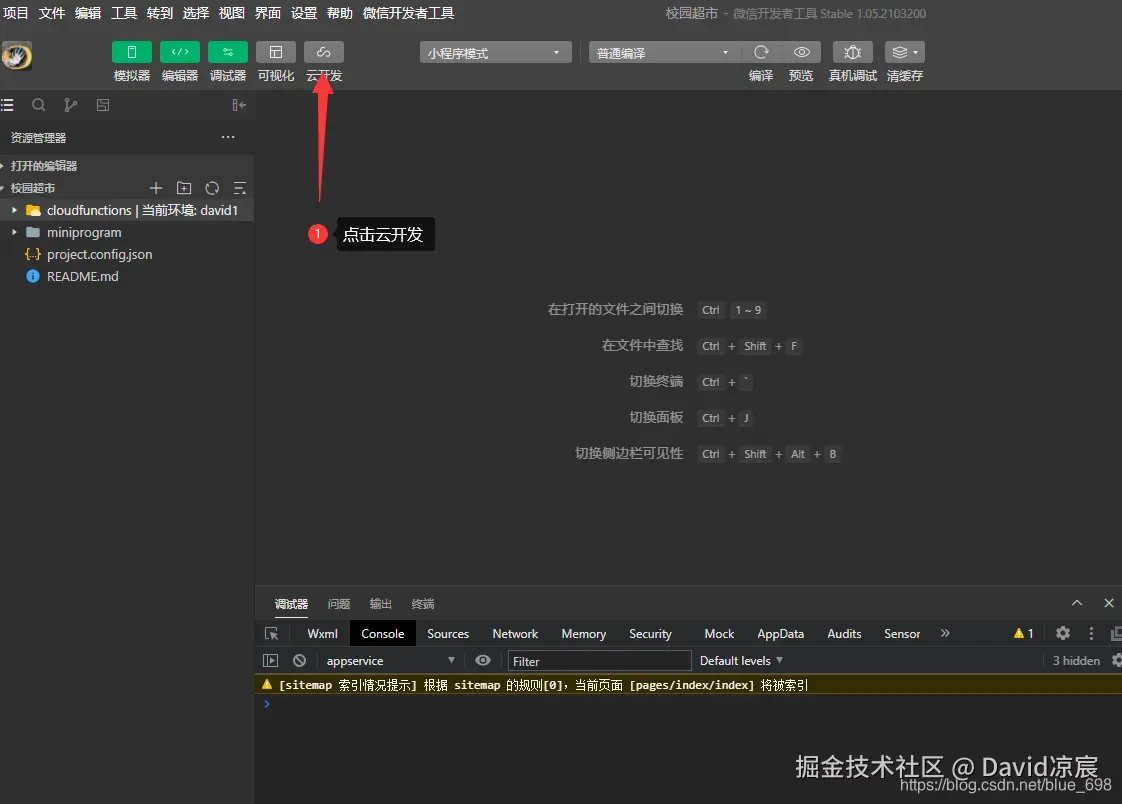Open the 普通编译 compile mode dropdown

(663, 51)
